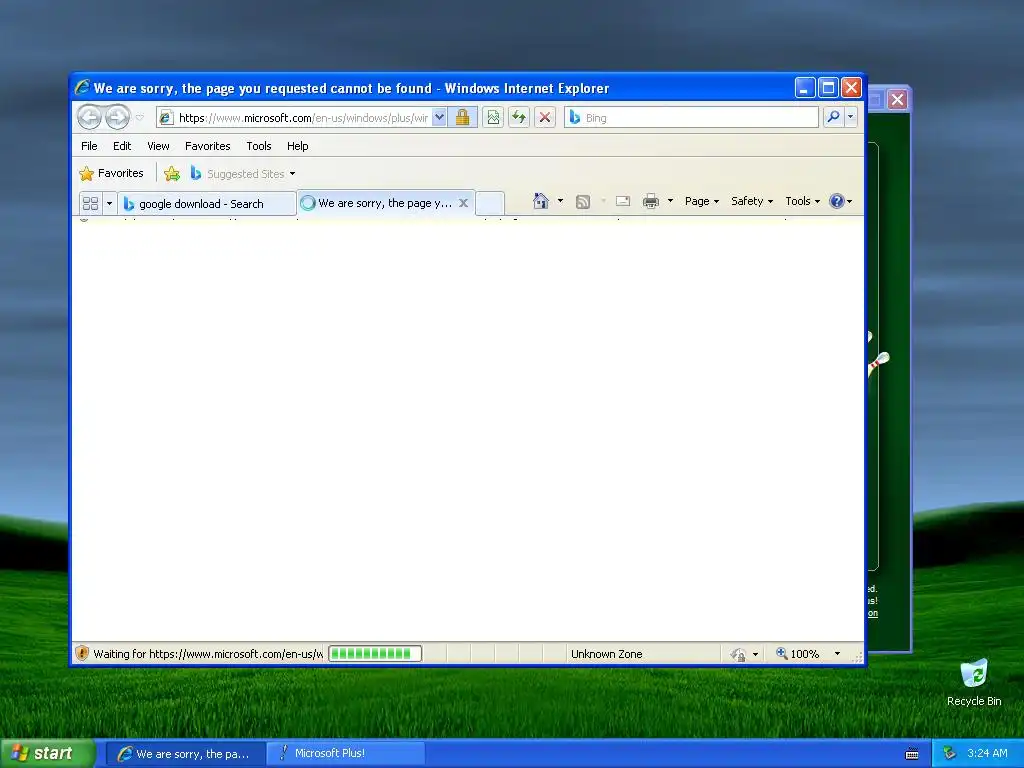Viewport: 1024px width, 768px height.
Task: Click Add to Favorites Bar star icon
Action: (x=172, y=173)
